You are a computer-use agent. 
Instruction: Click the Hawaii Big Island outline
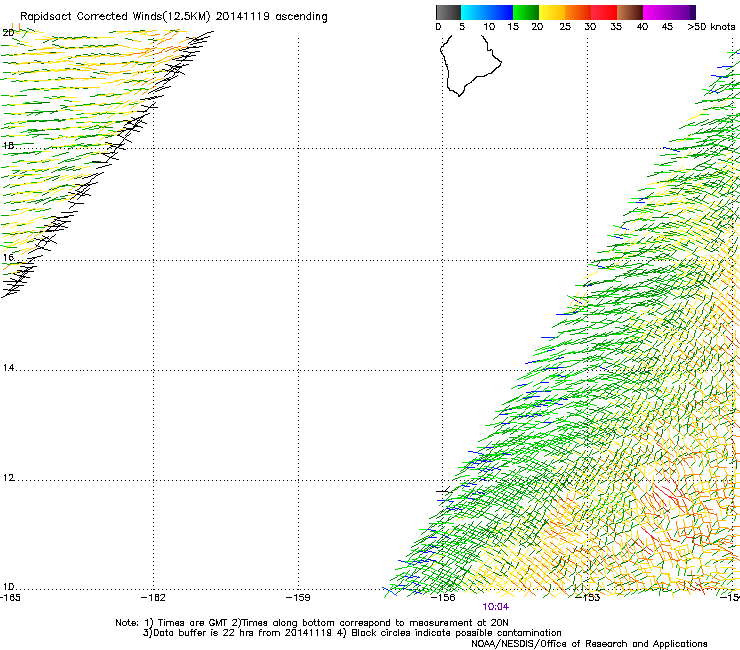pos(470,66)
